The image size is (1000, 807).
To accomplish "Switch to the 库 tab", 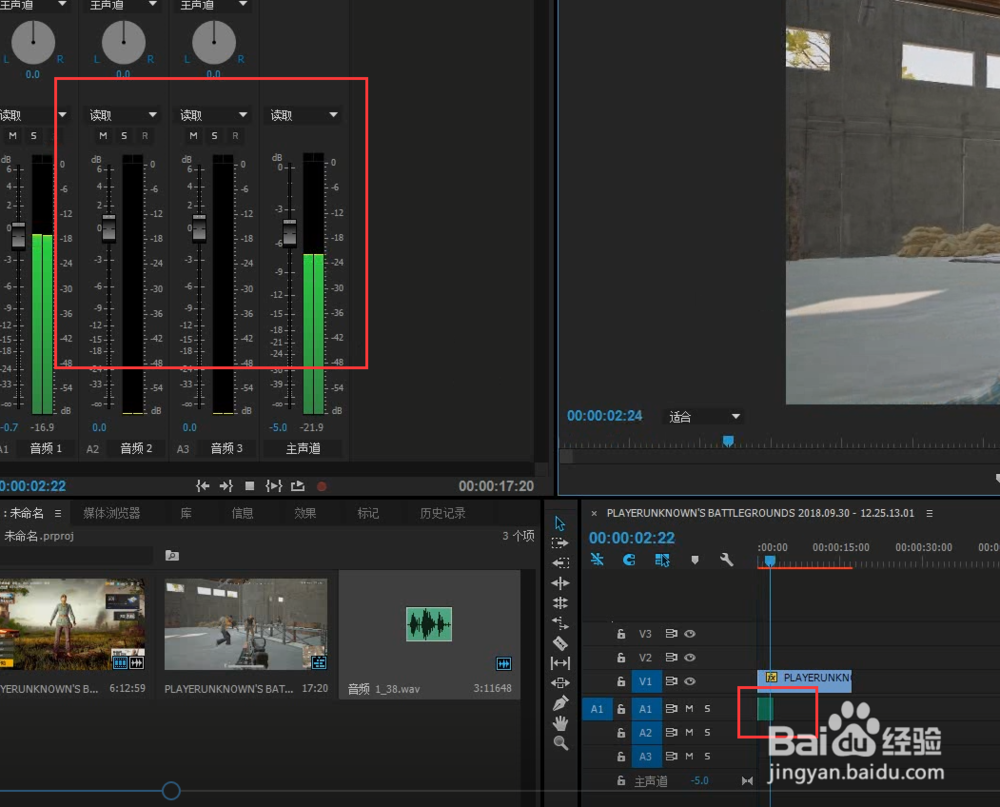I will [x=186, y=513].
